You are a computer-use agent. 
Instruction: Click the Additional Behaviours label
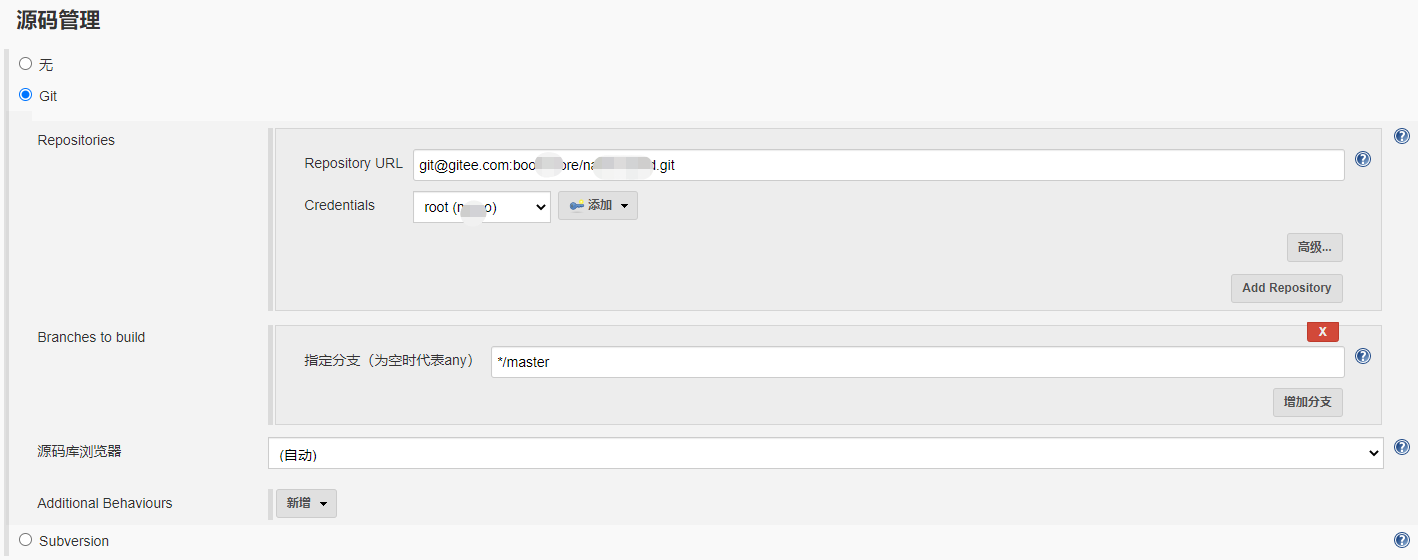click(105, 503)
